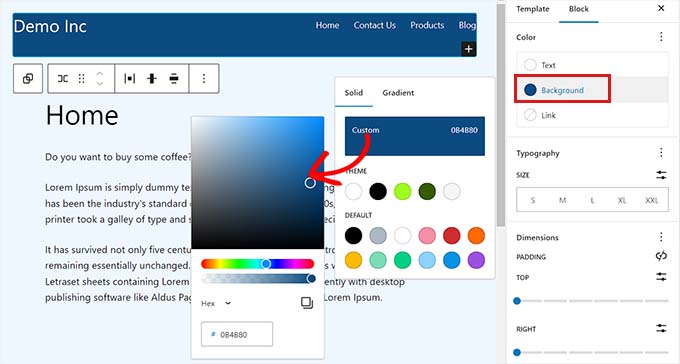The width and height of the screenshot is (680, 364).
Task: Open the align width icon in toolbar
Action: click(x=174, y=79)
